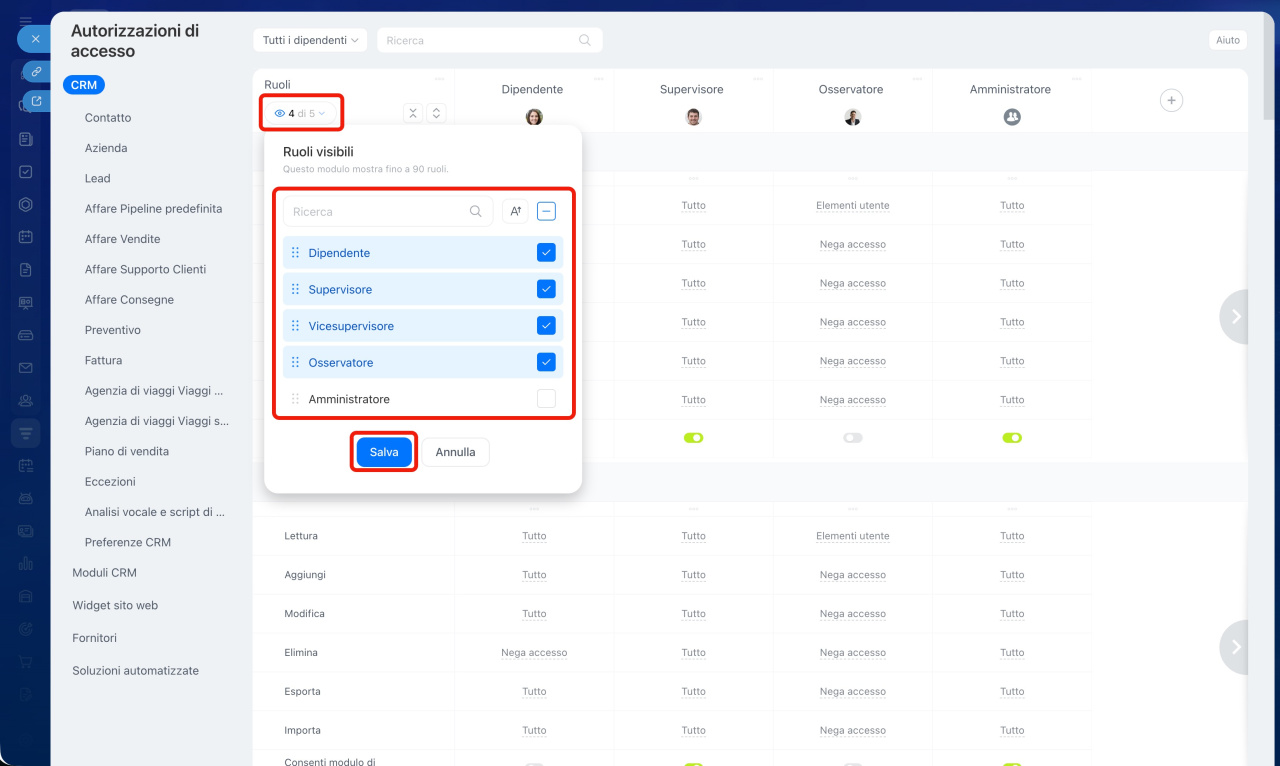Click the right arrow to scroll role columns

pyautogui.click(x=1236, y=316)
